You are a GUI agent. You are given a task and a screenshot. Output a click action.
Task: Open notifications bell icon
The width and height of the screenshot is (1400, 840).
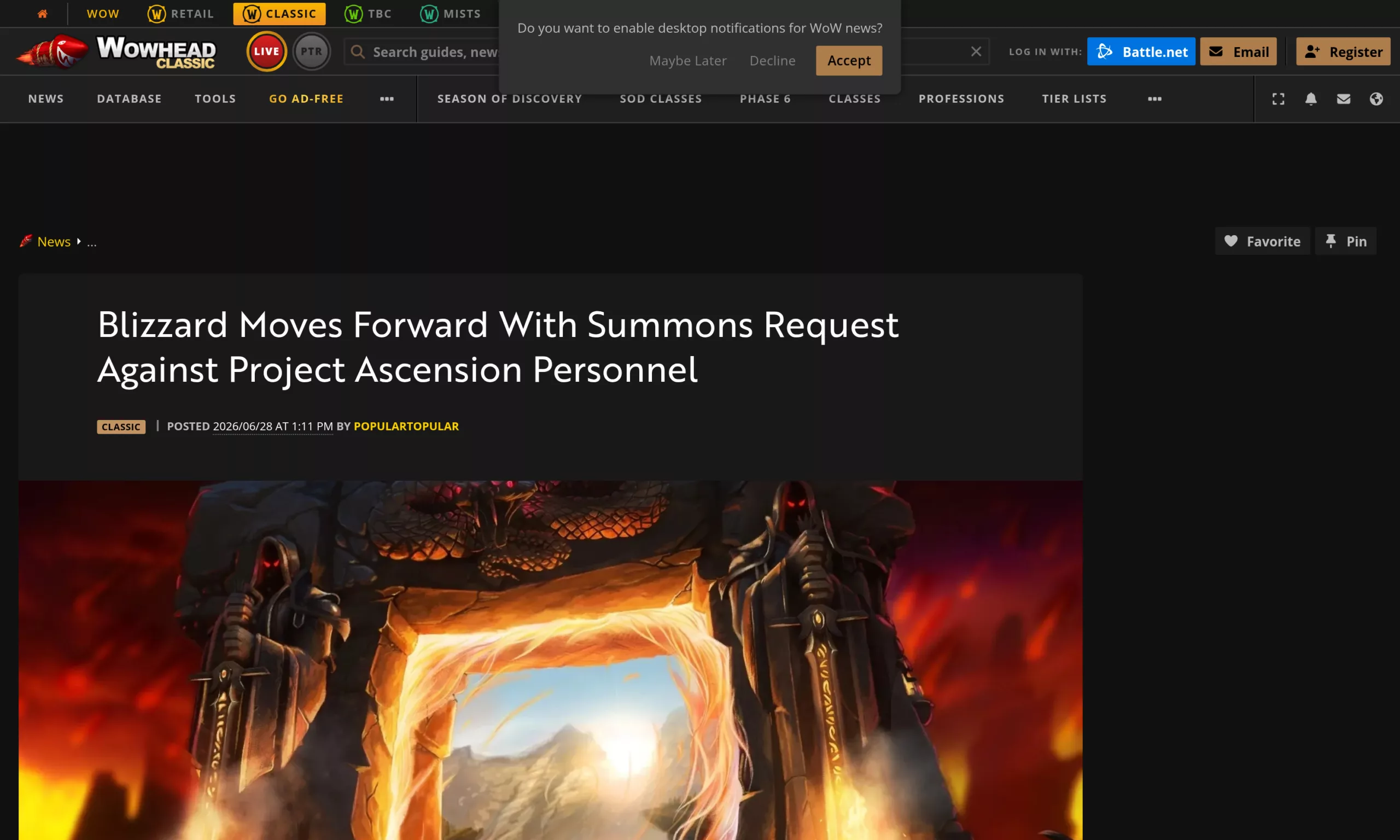click(1311, 99)
